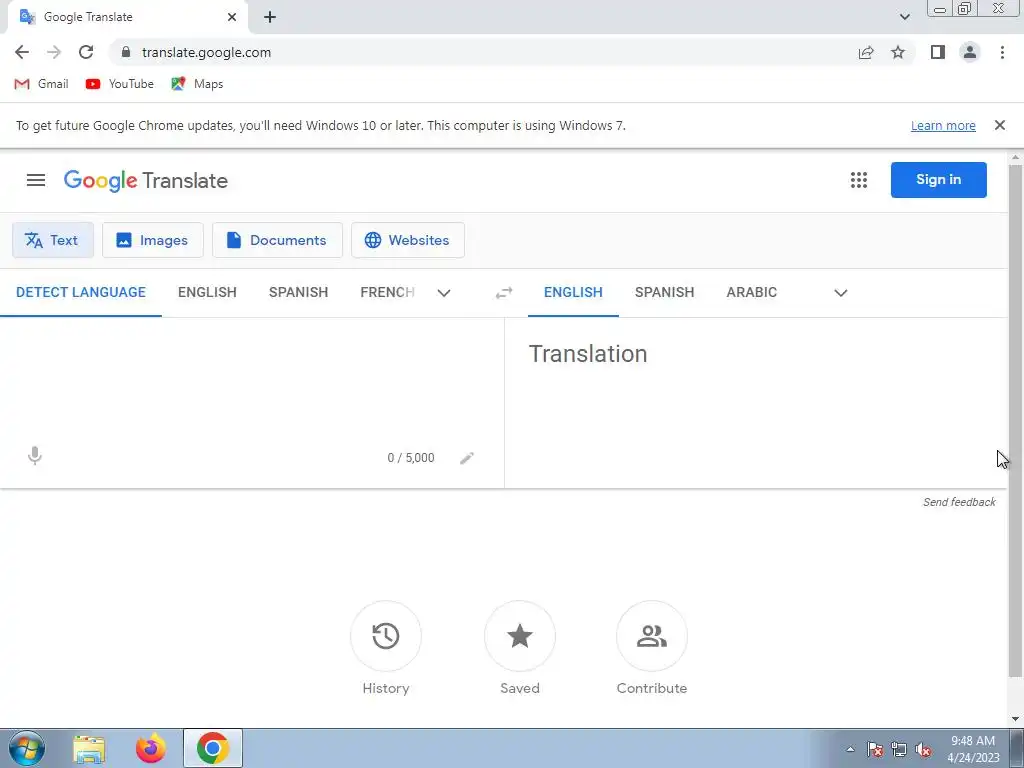The image size is (1024, 768).
Task: Switch to Chrome in taskbar
Action: tap(212, 748)
